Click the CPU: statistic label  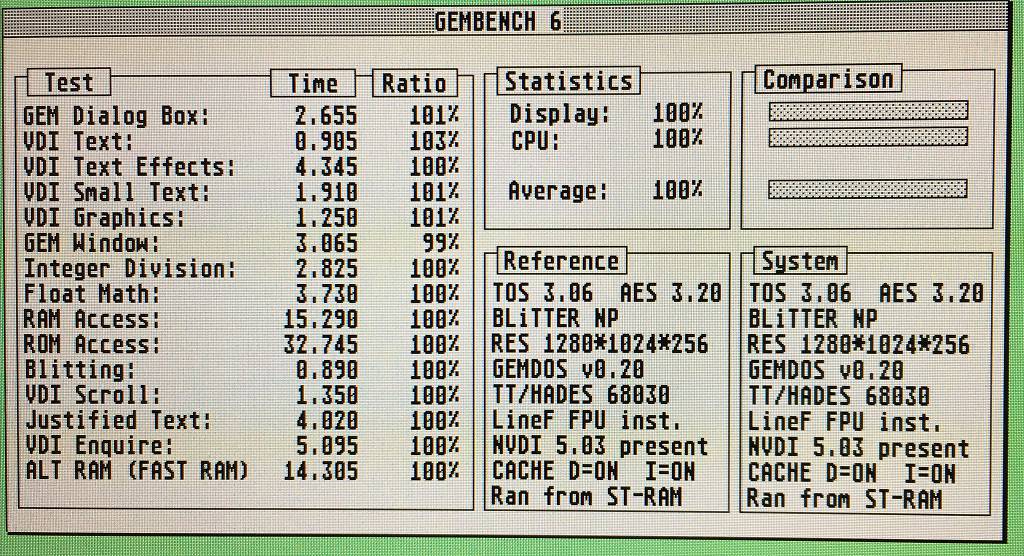coord(534,140)
